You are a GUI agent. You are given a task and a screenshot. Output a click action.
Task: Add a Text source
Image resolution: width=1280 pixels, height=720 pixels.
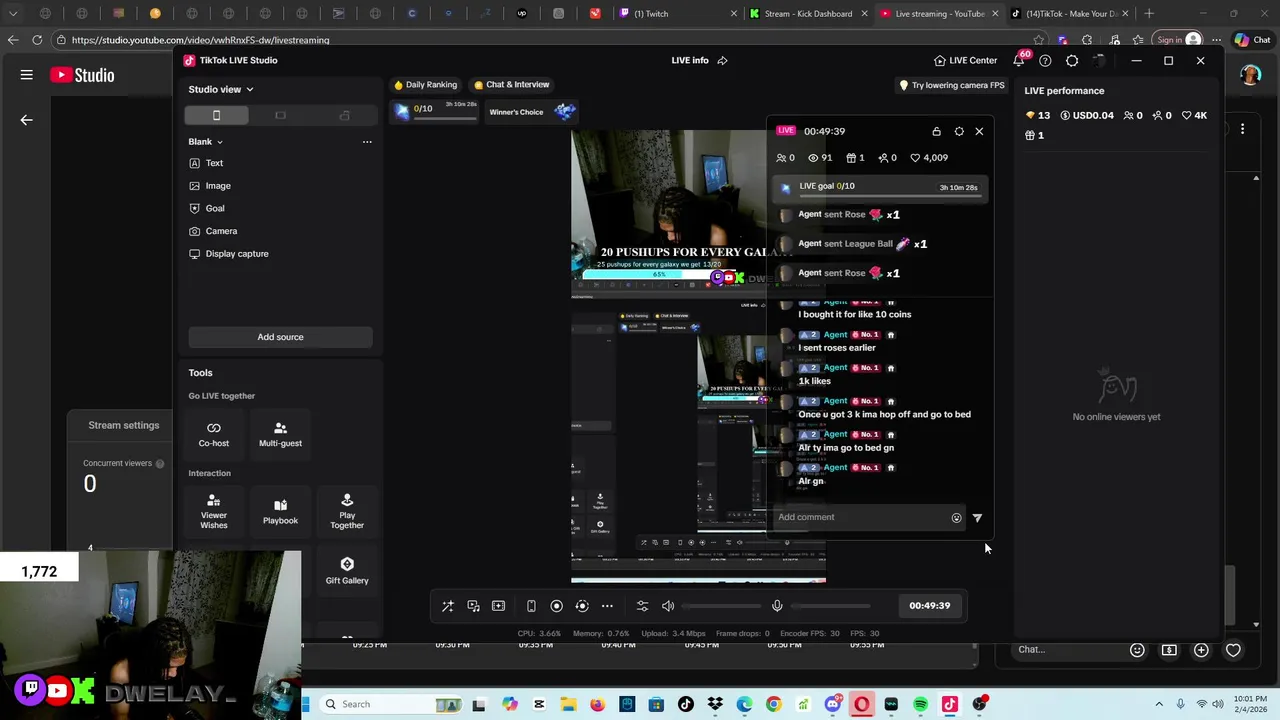tap(206, 163)
